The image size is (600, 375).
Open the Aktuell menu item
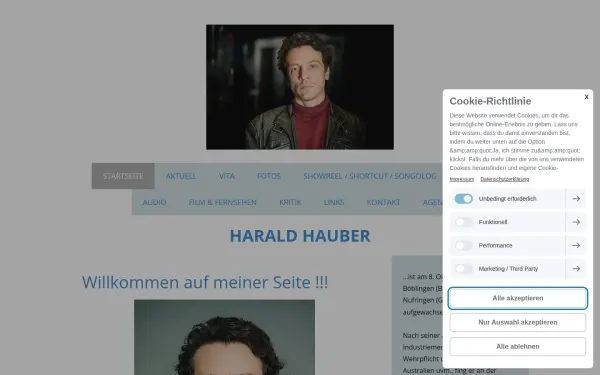pyautogui.click(x=181, y=176)
